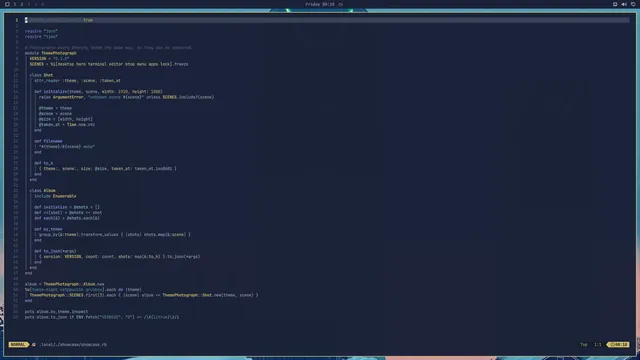Click the @taken_at = Time.now.utc line
The image size is (640, 360).
(x=67, y=124)
